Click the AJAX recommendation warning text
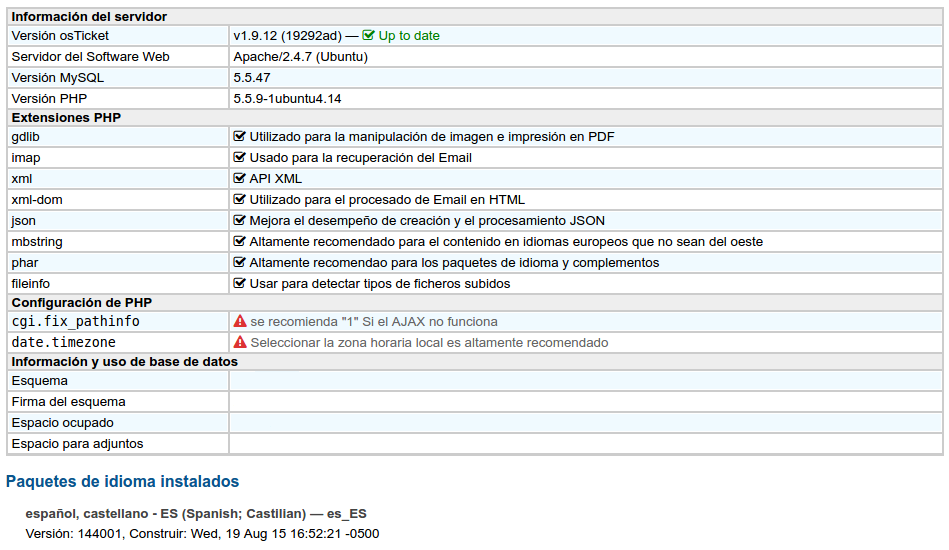 tap(374, 321)
